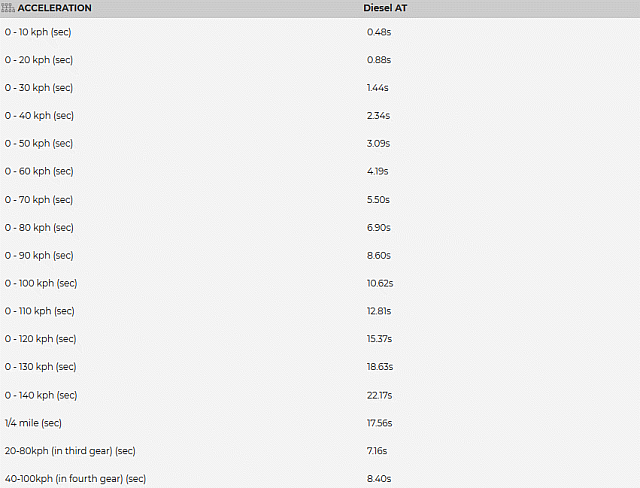Click the 0 - 40 kph row label
Viewport: 640px width, 488px height.
pyautogui.click(x=38, y=116)
